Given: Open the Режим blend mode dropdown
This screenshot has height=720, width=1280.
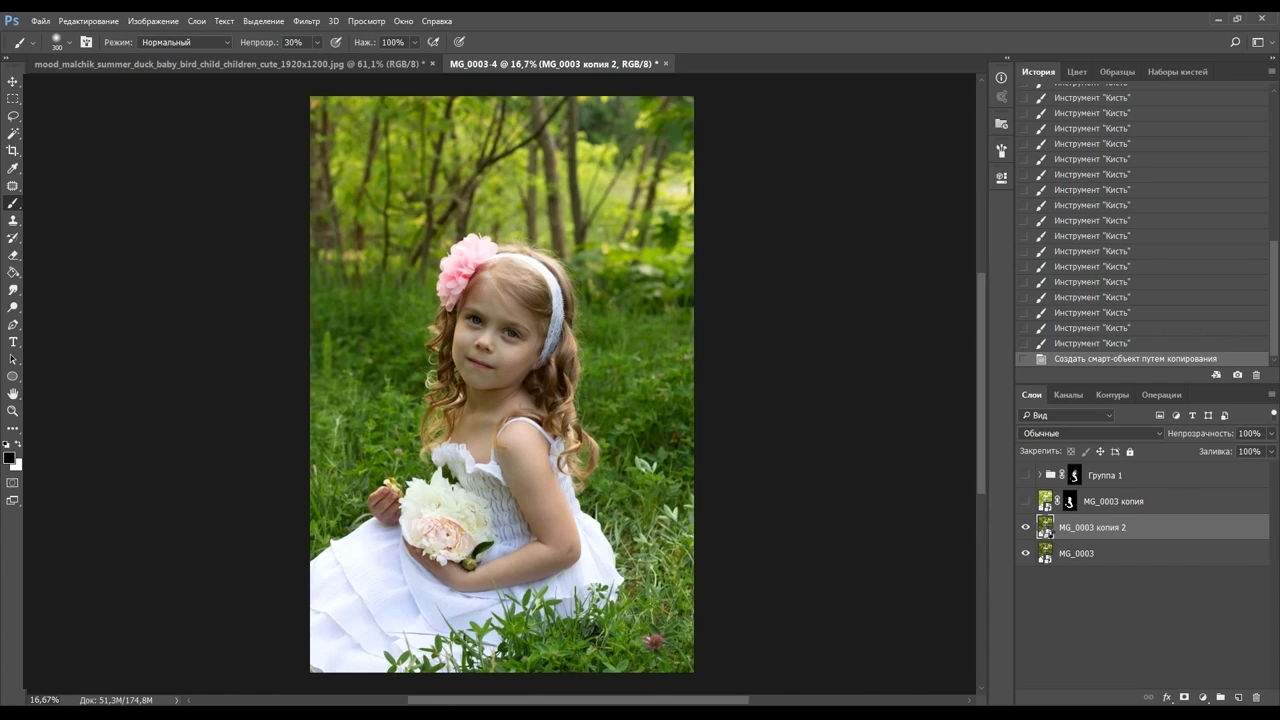Looking at the screenshot, I should pyautogui.click(x=185, y=42).
